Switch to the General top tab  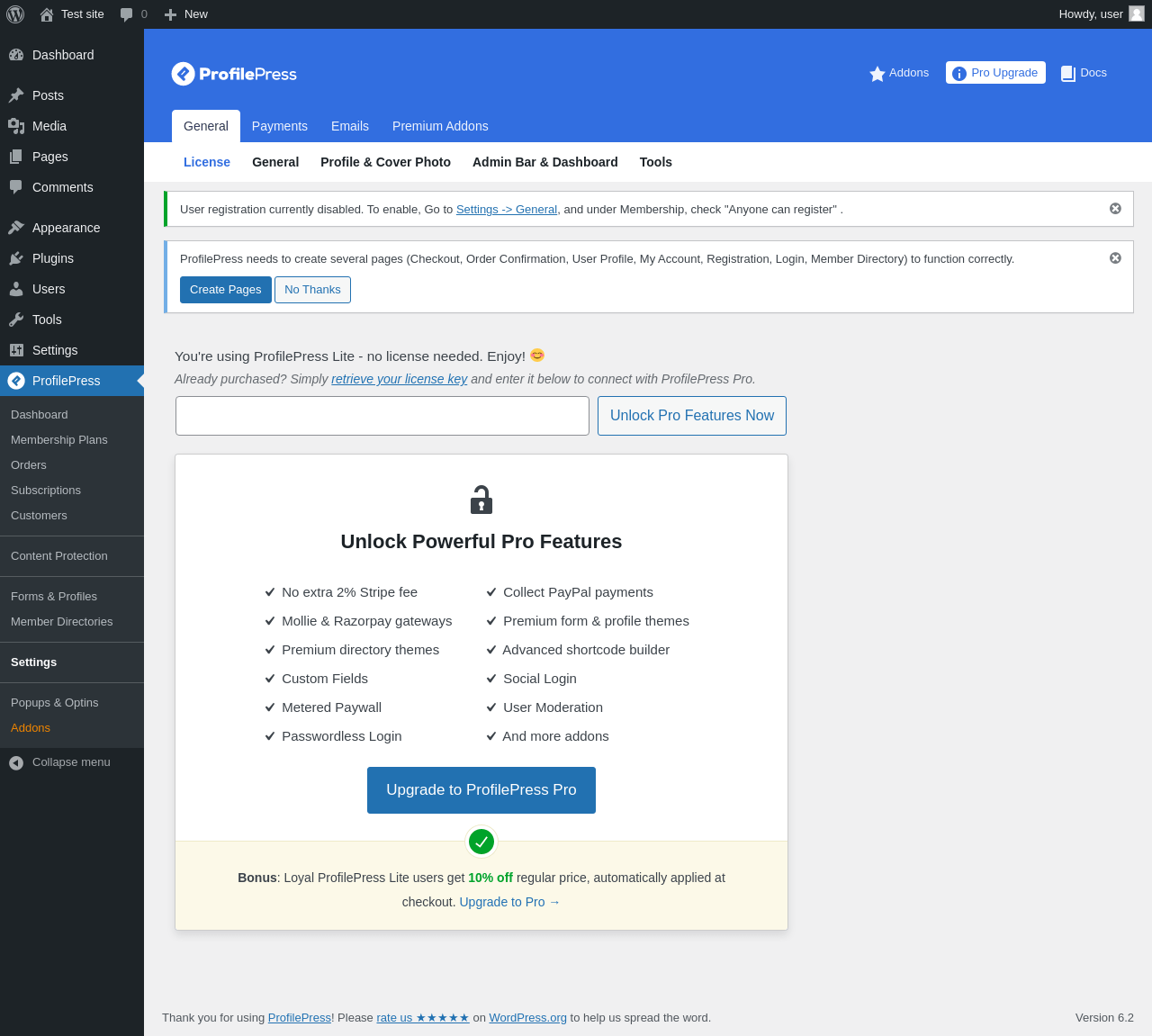206,126
